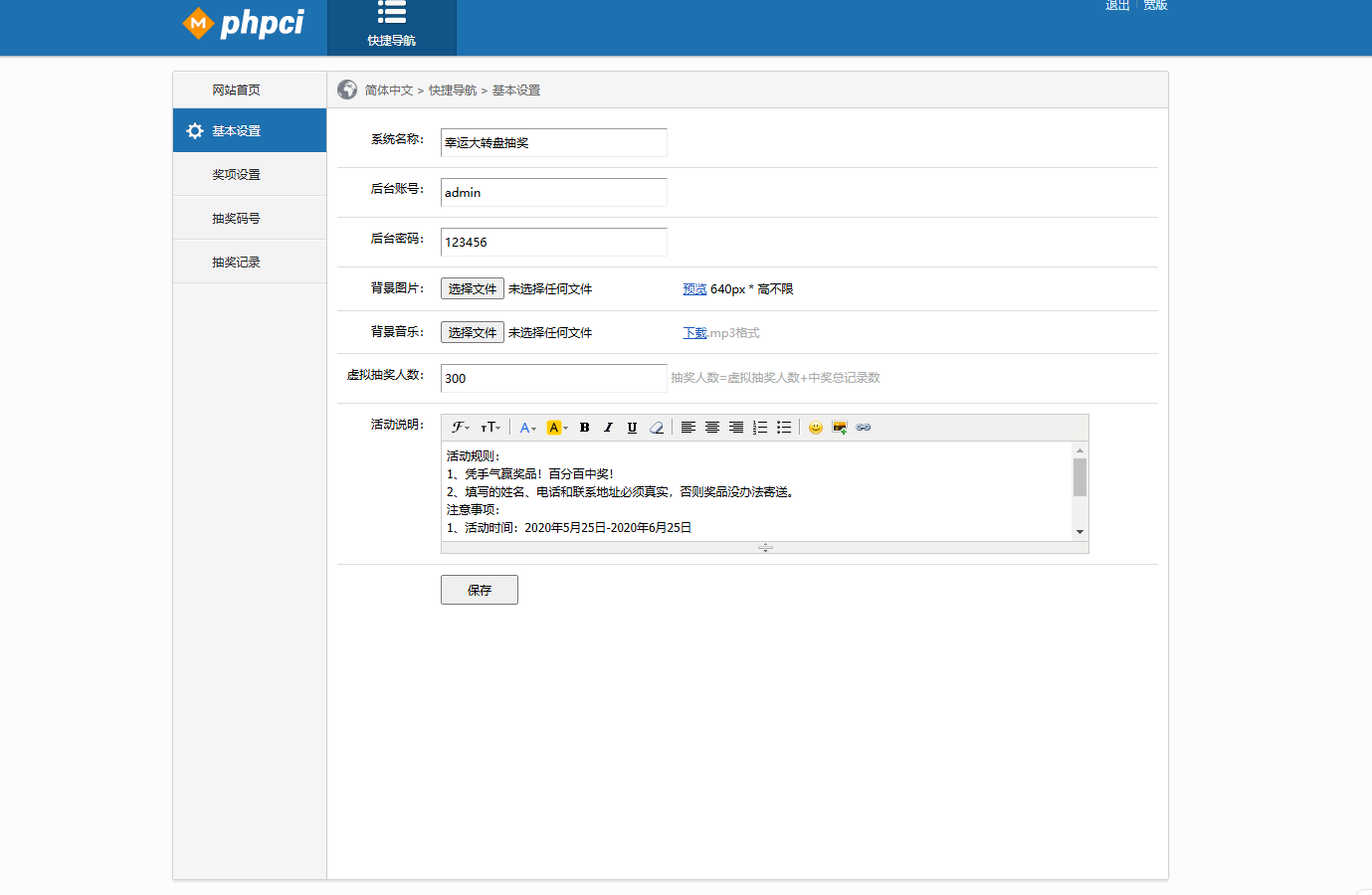Viewport: 1372px width, 895px height.
Task: Apply right alignment in the editor
Action: tap(736, 427)
